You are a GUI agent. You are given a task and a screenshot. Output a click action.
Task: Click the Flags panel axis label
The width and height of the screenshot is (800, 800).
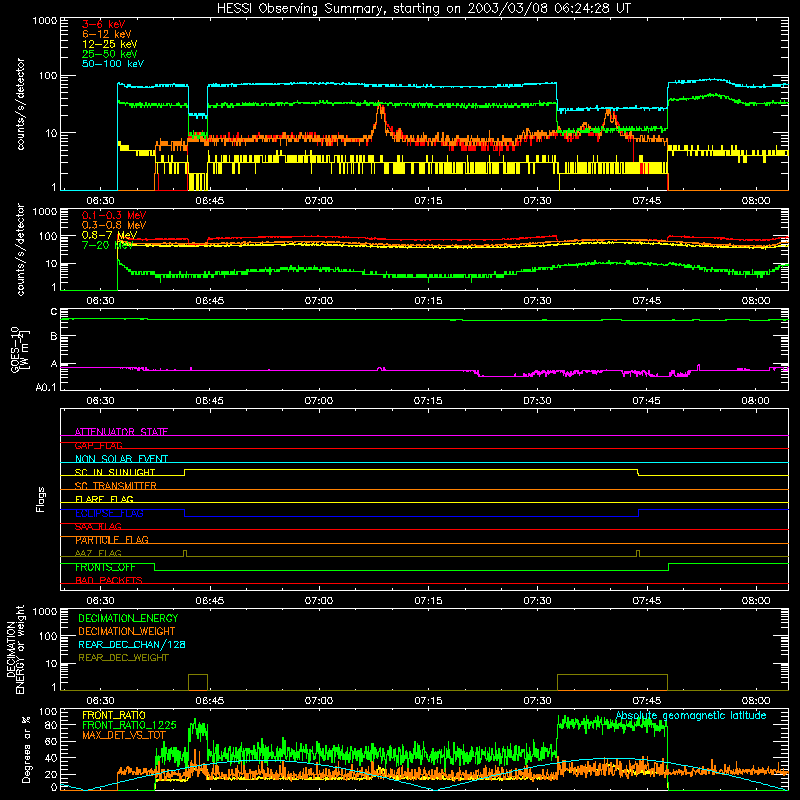point(40,499)
